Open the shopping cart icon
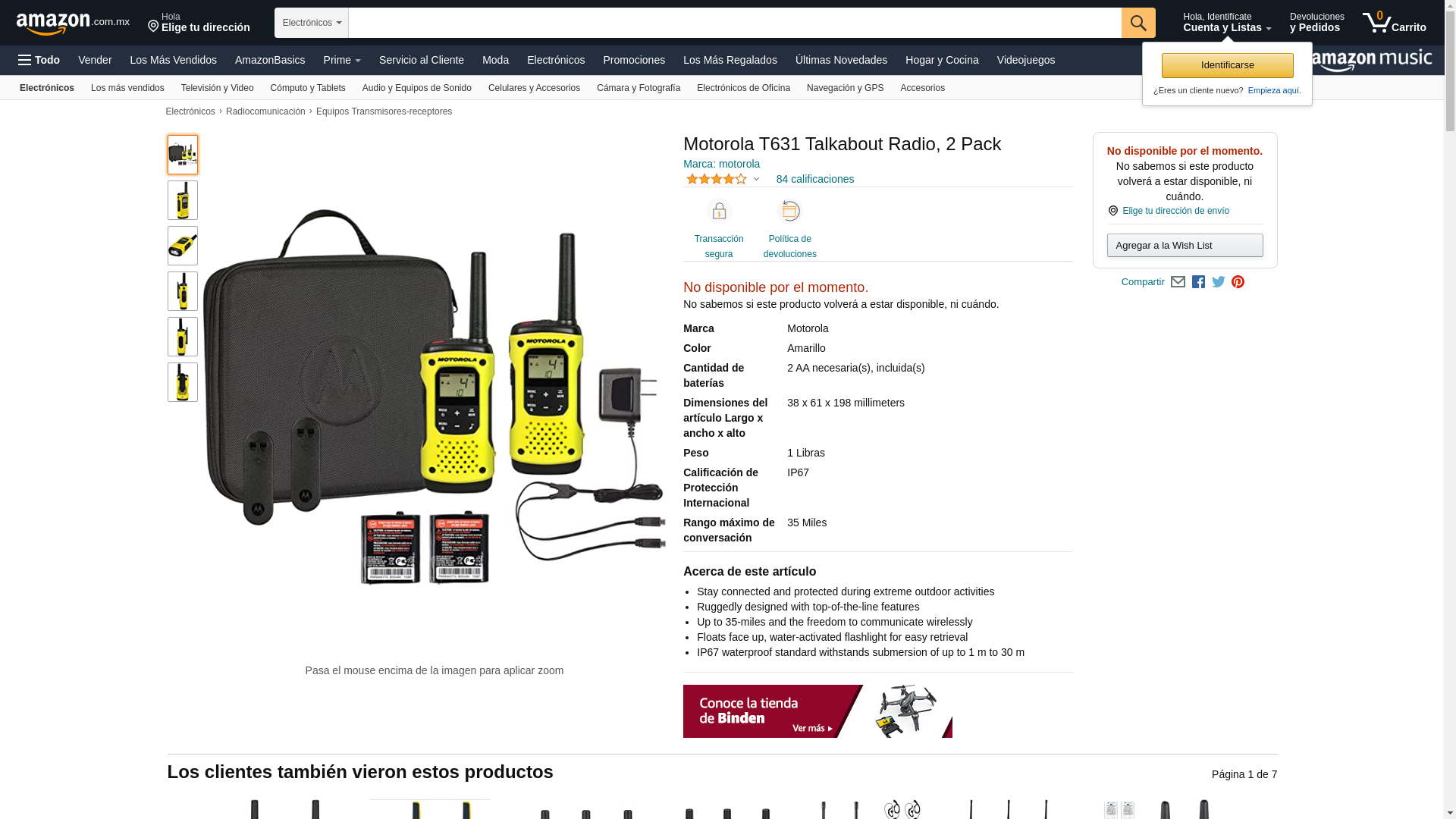 click(x=1394, y=23)
